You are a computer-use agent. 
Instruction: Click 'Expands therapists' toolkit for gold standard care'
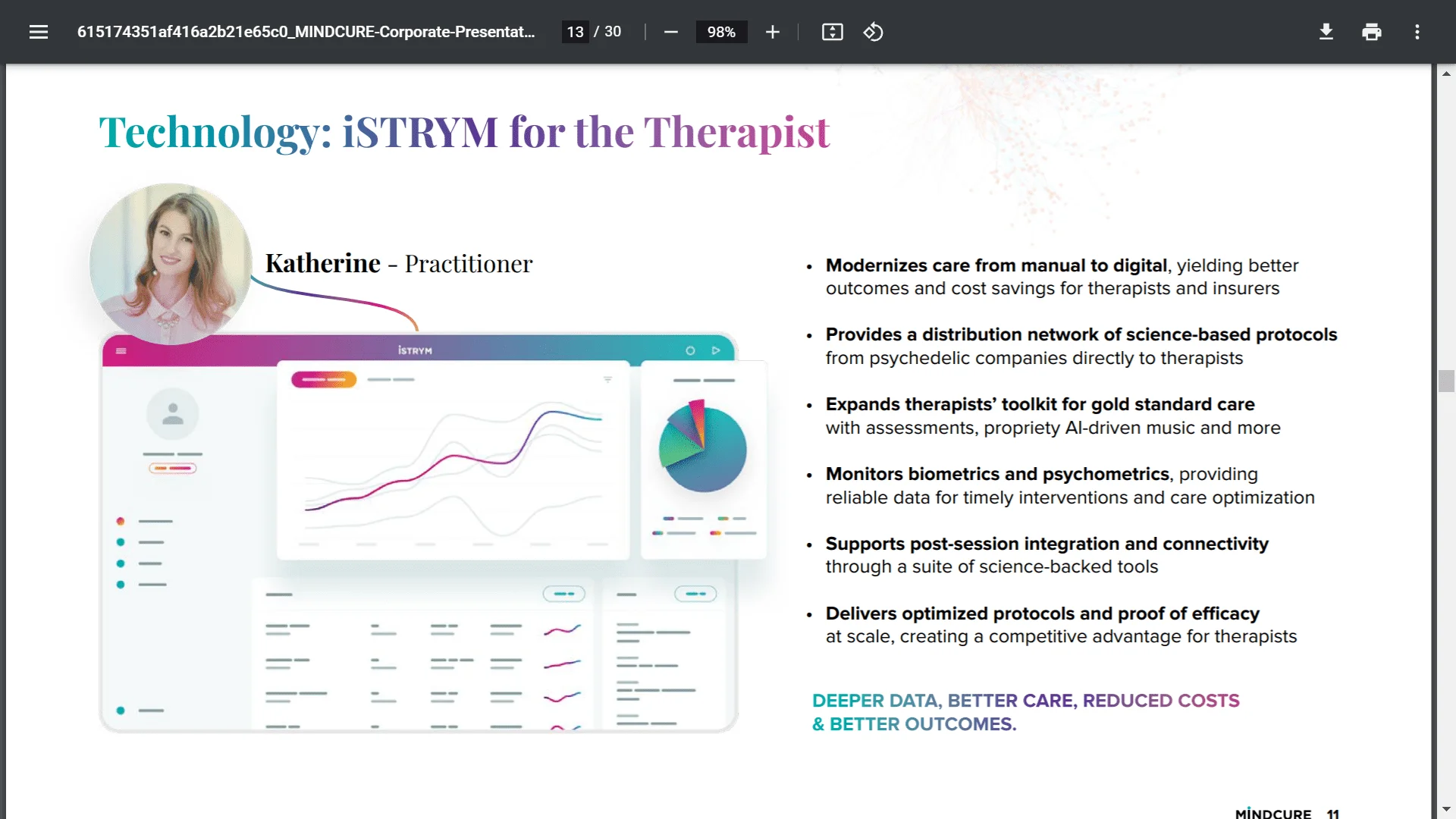[x=1040, y=404]
